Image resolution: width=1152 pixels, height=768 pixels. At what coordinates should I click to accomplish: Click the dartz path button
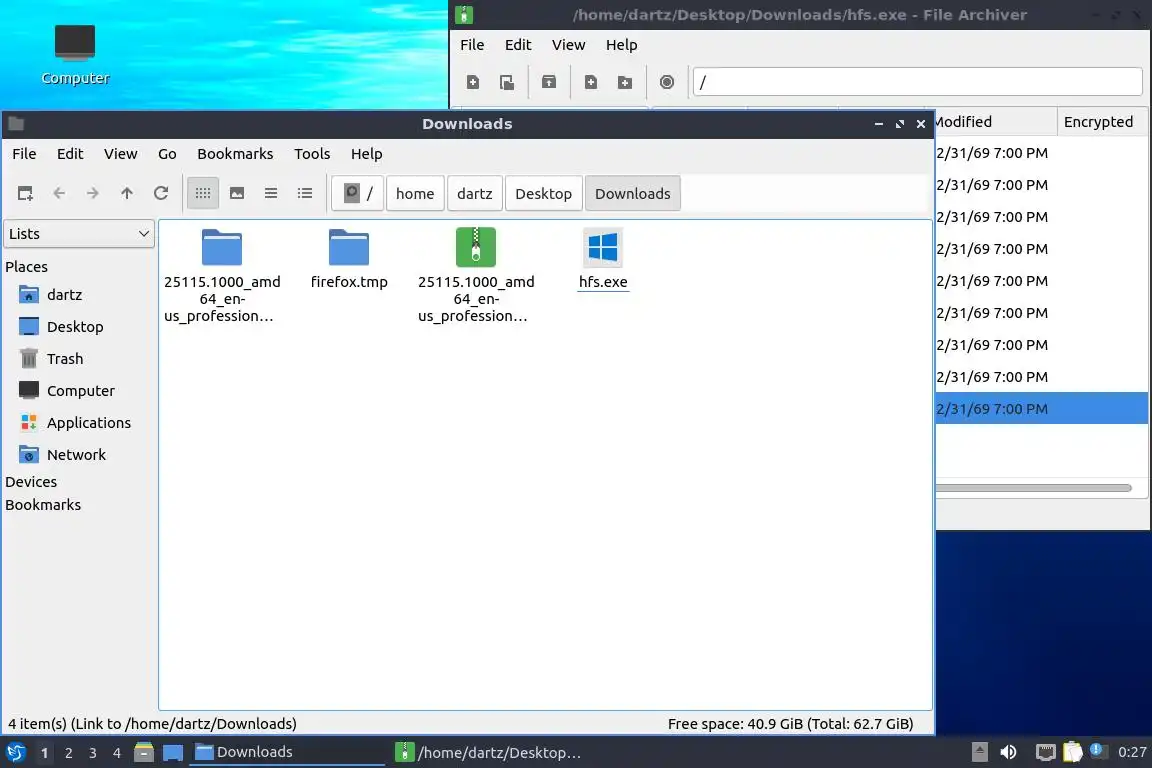[x=475, y=193]
